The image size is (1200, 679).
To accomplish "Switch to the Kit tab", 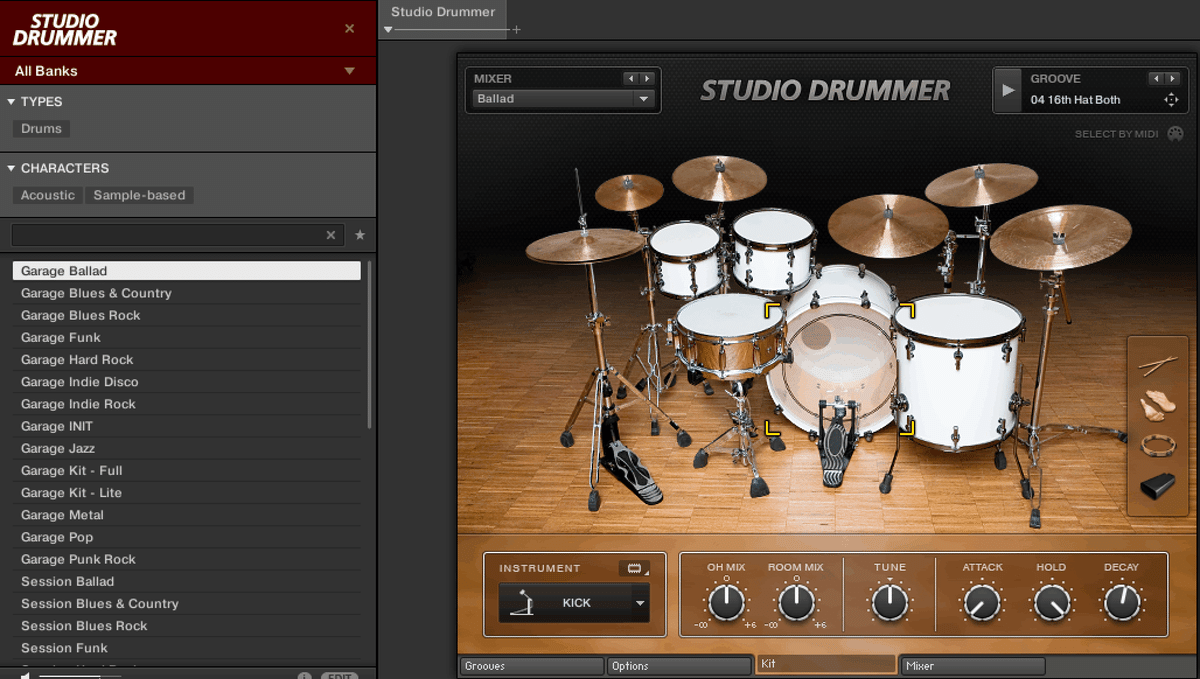I will coord(826,664).
